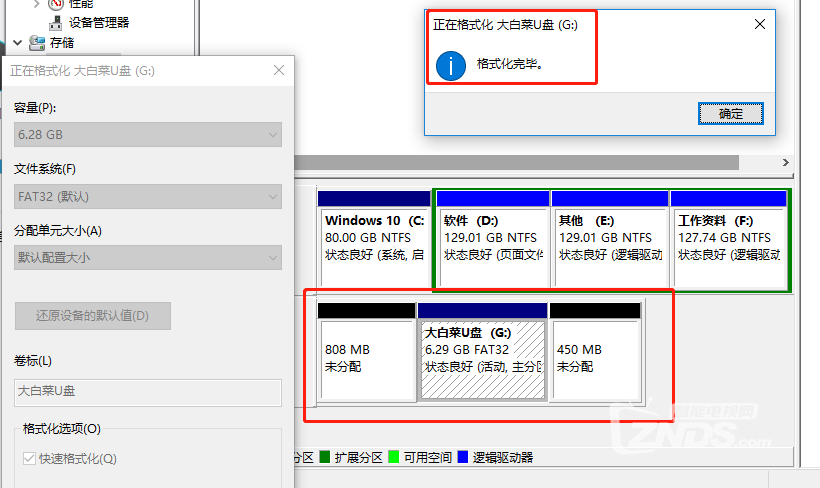Screen dimensions: 820x488
Task: Click the 分配单元大小(A) label
Action: [x=58, y=231]
